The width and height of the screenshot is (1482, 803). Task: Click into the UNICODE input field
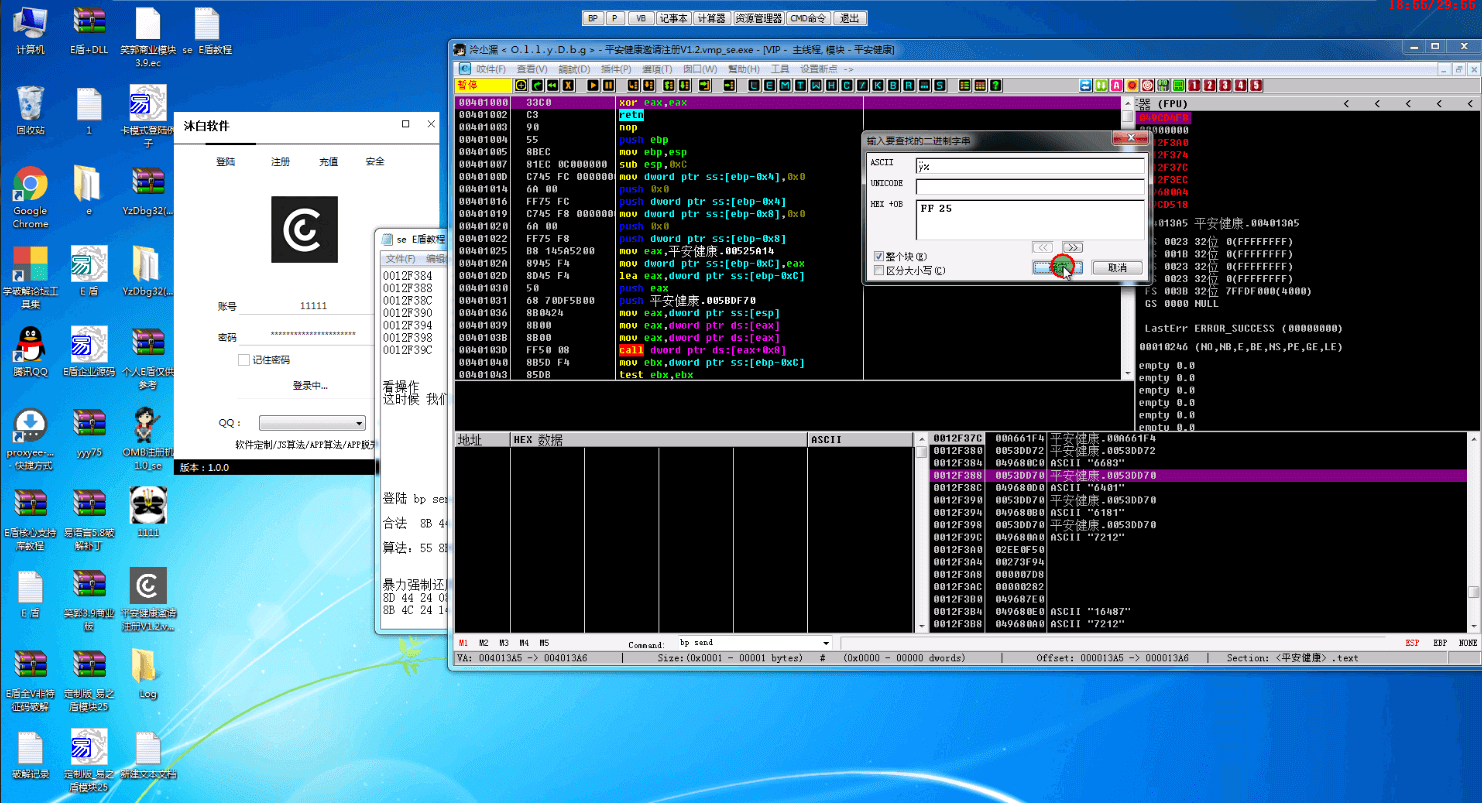coord(1030,186)
